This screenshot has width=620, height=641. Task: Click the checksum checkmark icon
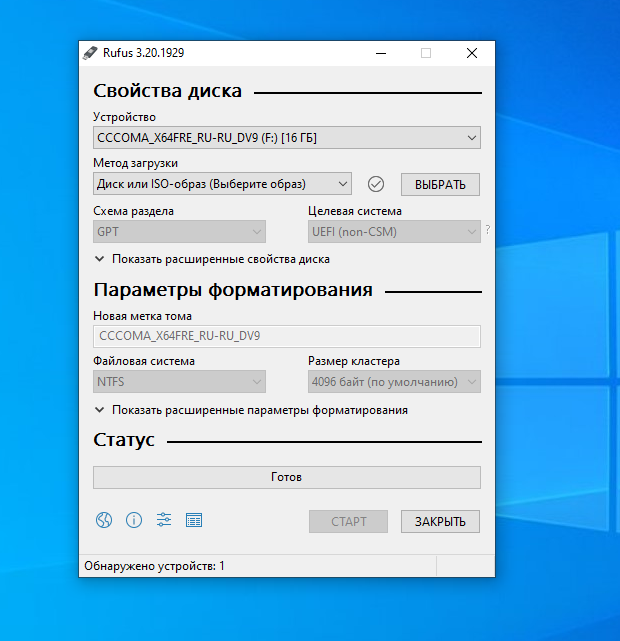(376, 184)
